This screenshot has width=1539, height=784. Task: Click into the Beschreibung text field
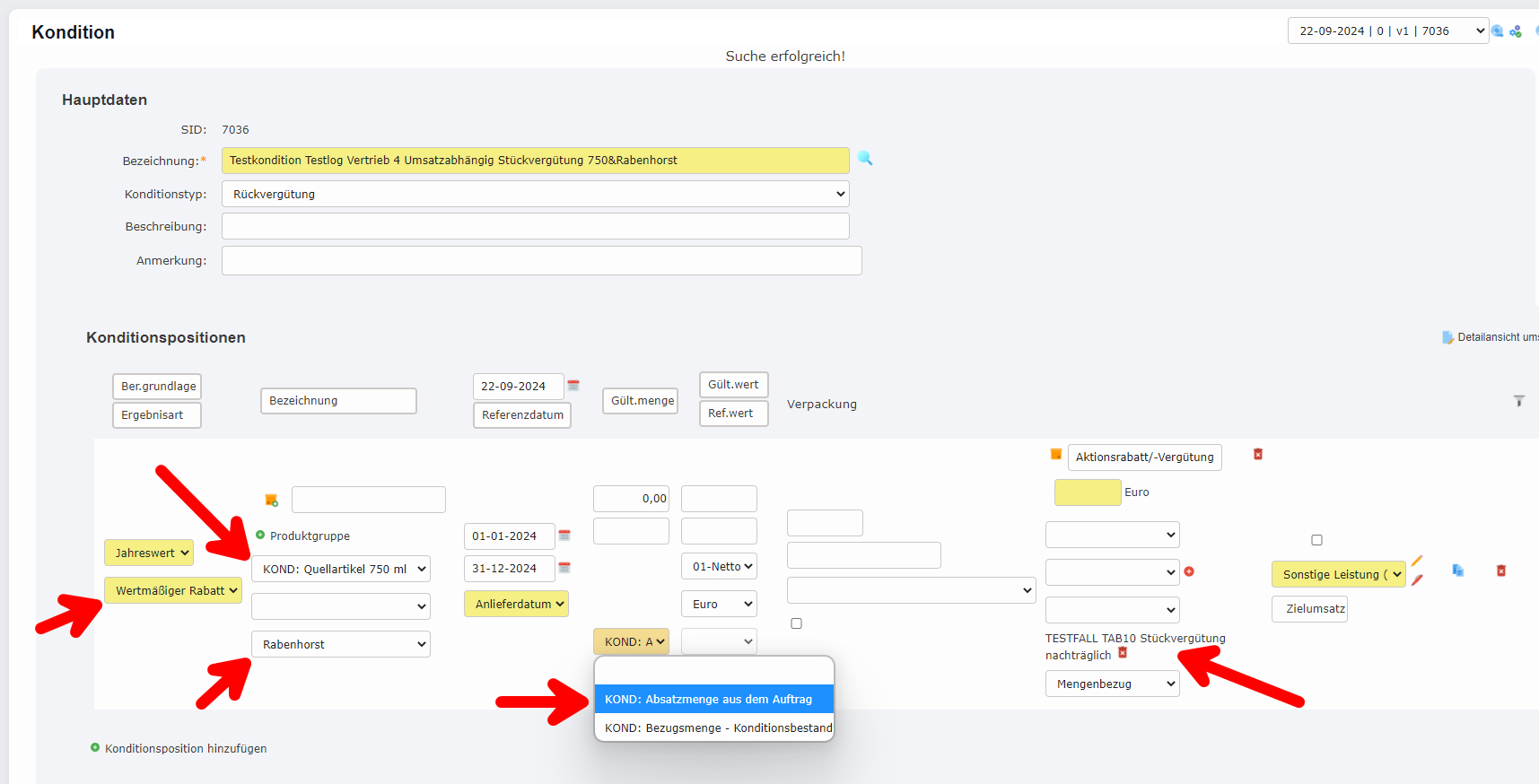535,226
